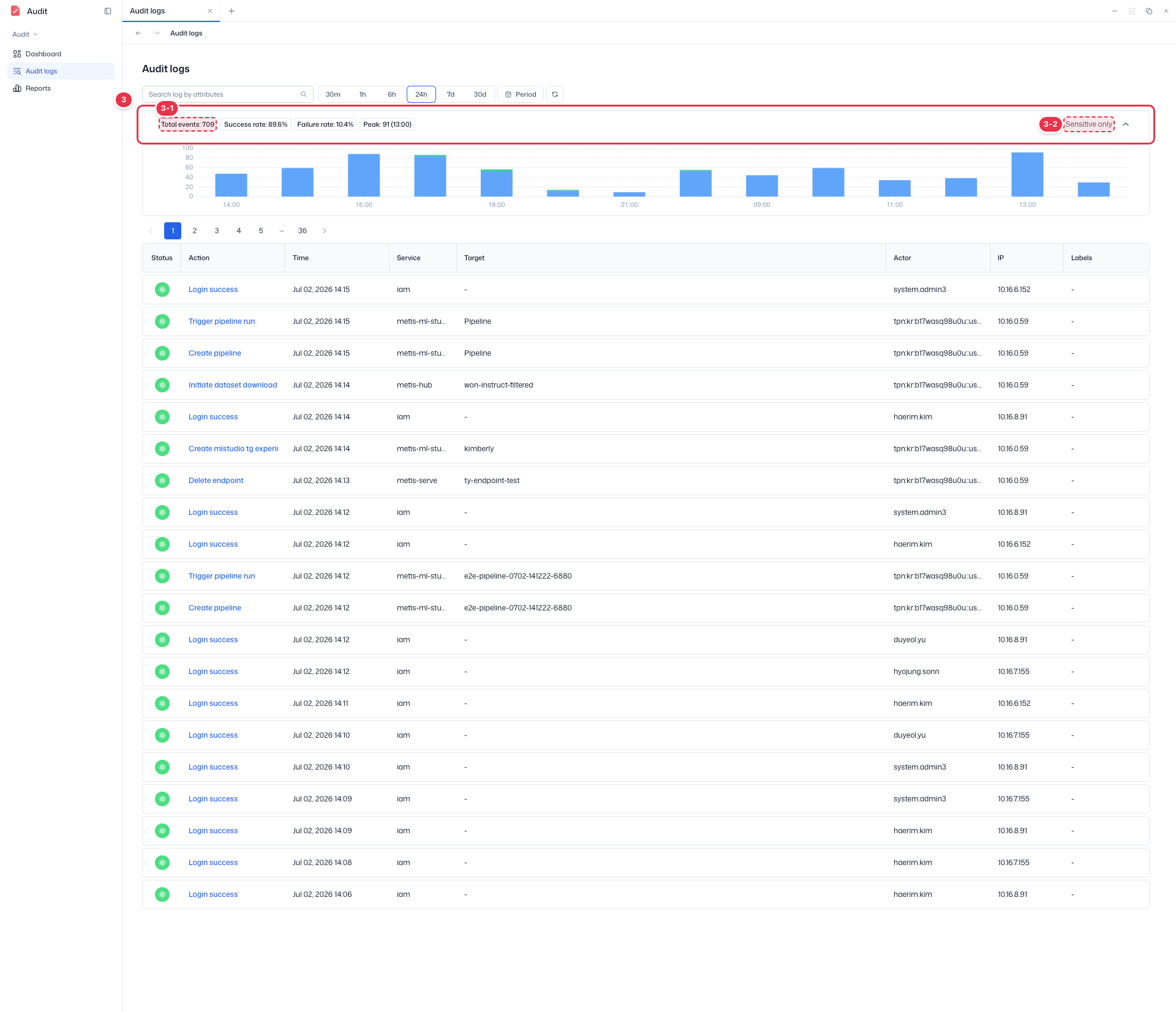Image resolution: width=1176 pixels, height=1012 pixels.
Task: Select the 30m time range
Action: pyautogui.click(x=333, y=94)
